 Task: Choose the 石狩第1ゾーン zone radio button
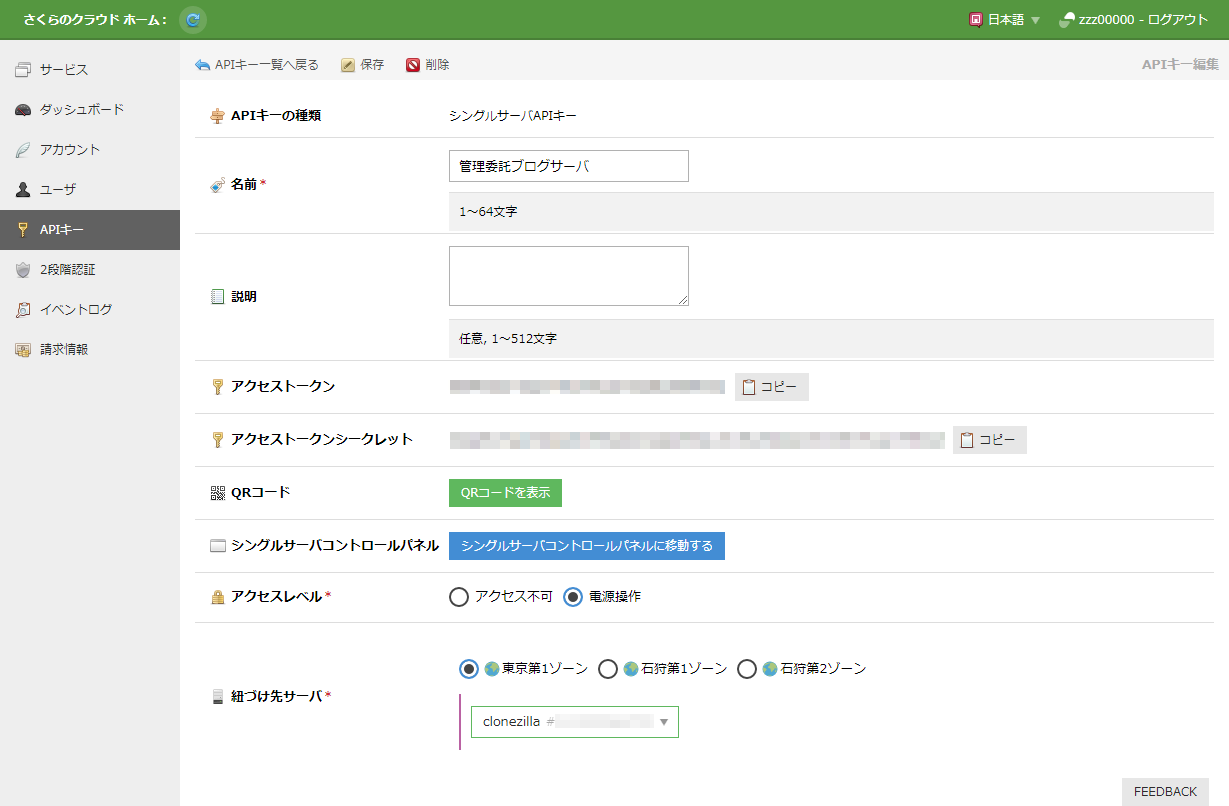point(607,669)
